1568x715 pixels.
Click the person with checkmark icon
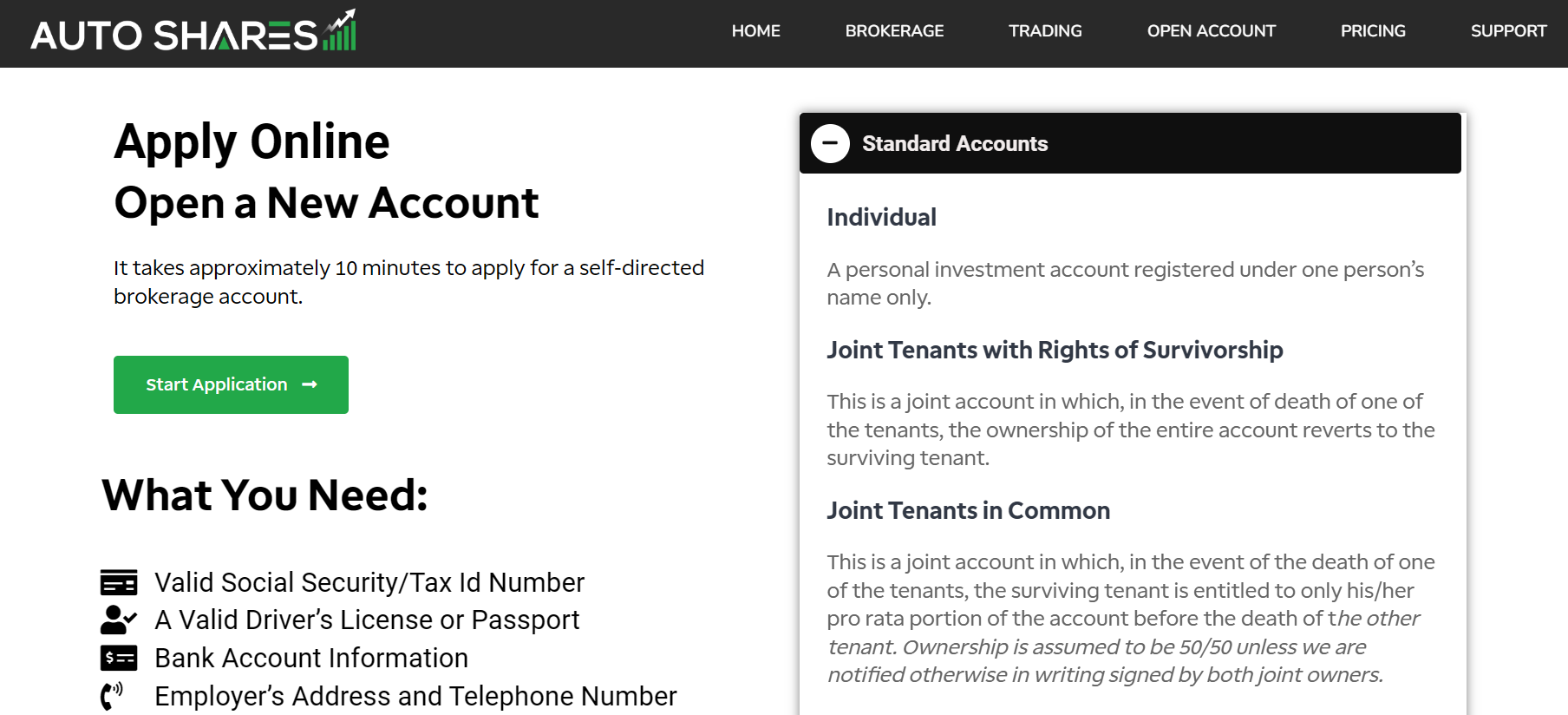point(119,620)
